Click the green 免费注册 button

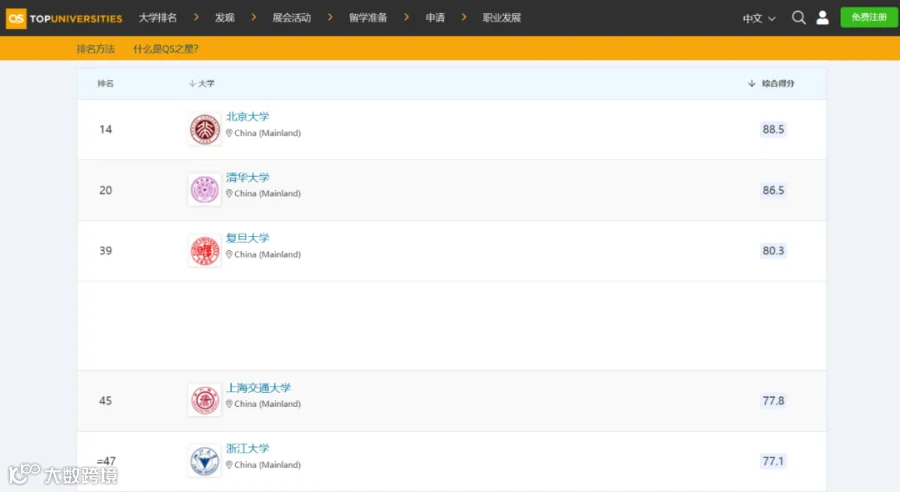click(868, 17)
